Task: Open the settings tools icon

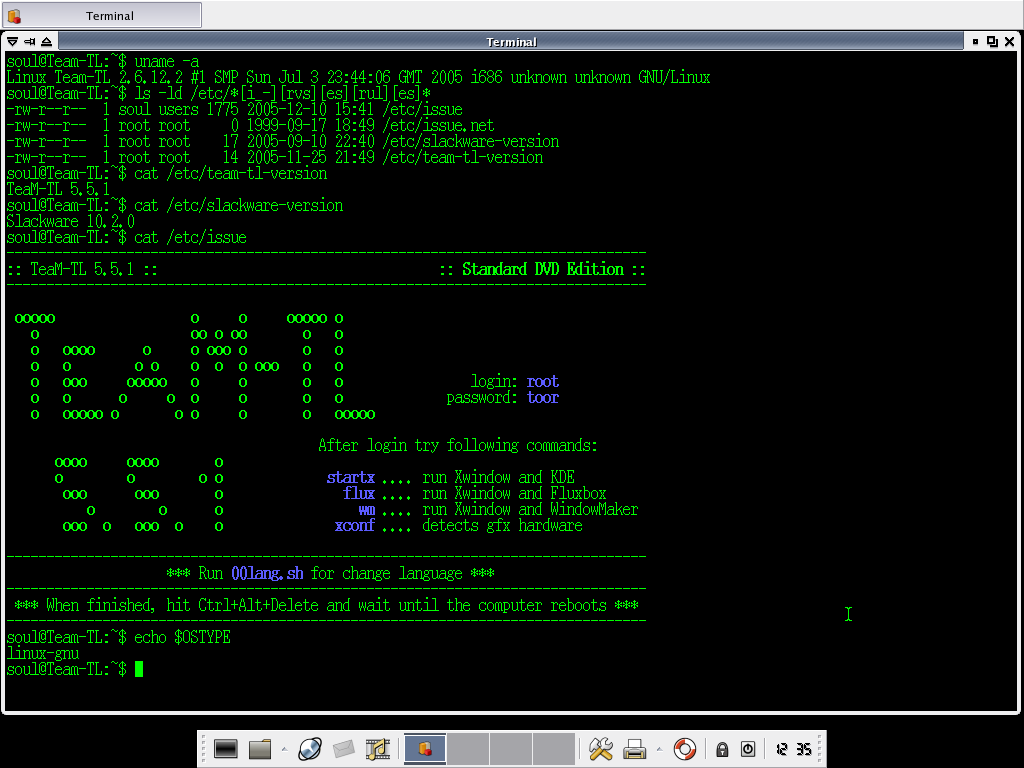Action: point(600,749)
